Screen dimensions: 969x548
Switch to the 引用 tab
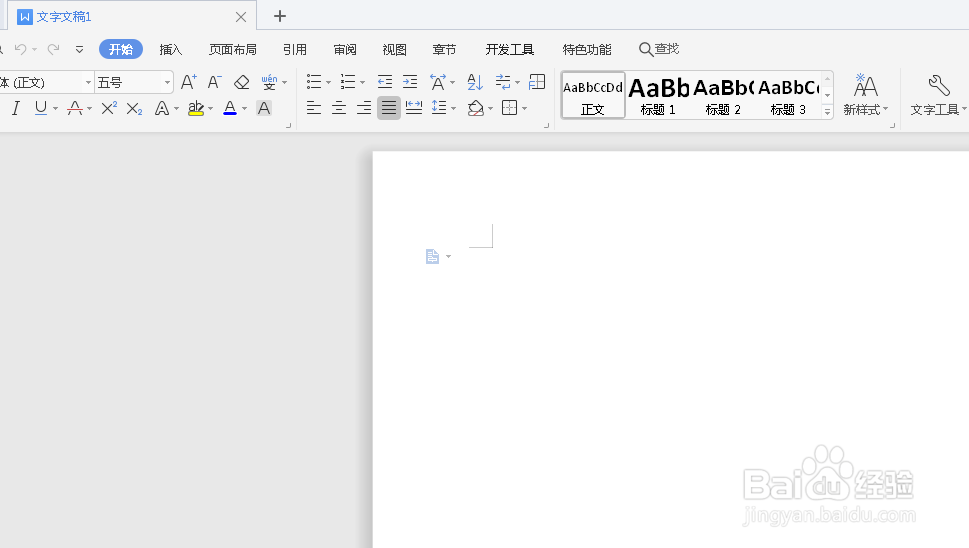295,49
